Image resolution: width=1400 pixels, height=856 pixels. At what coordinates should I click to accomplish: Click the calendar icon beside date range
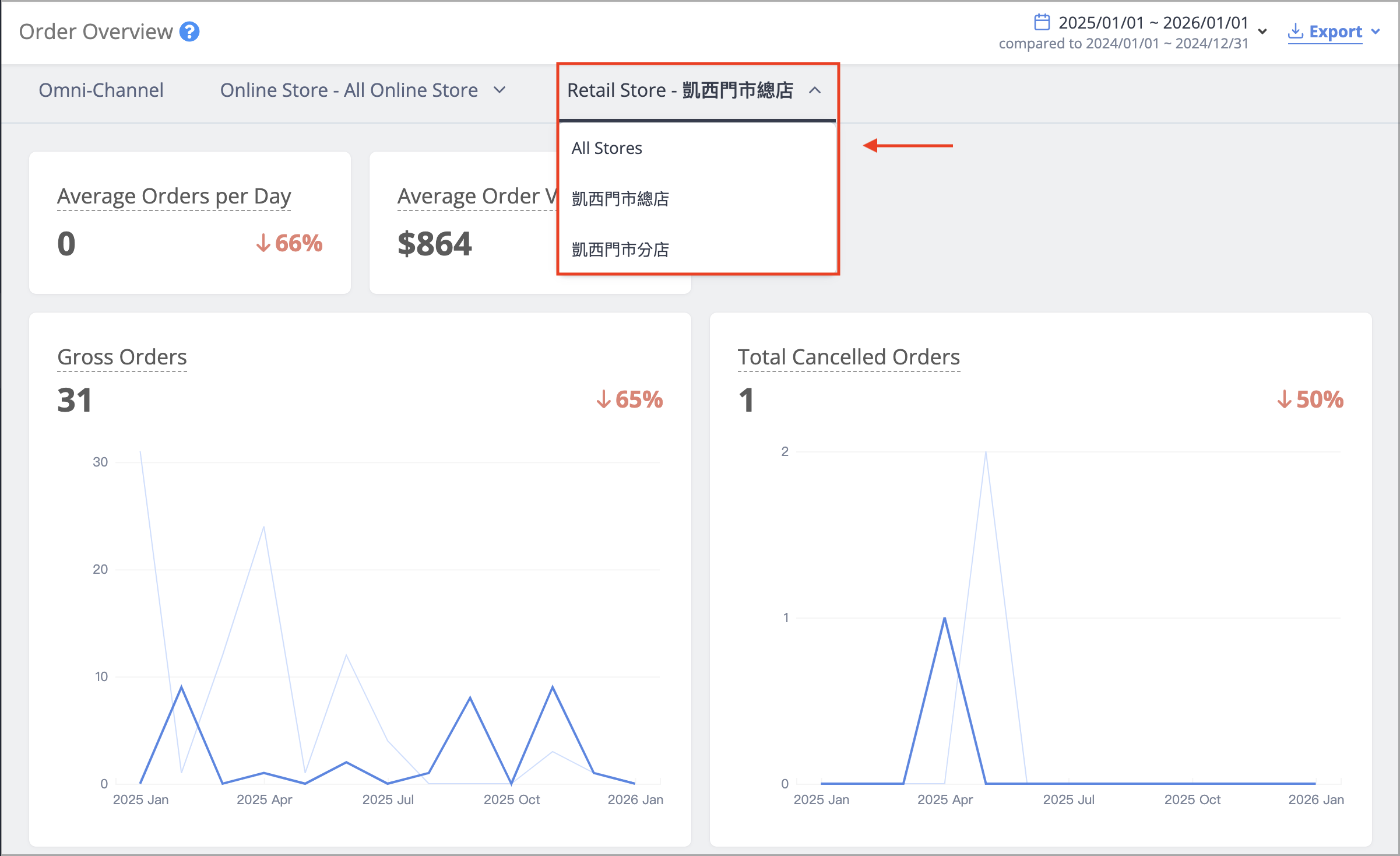click(1042, 22)
